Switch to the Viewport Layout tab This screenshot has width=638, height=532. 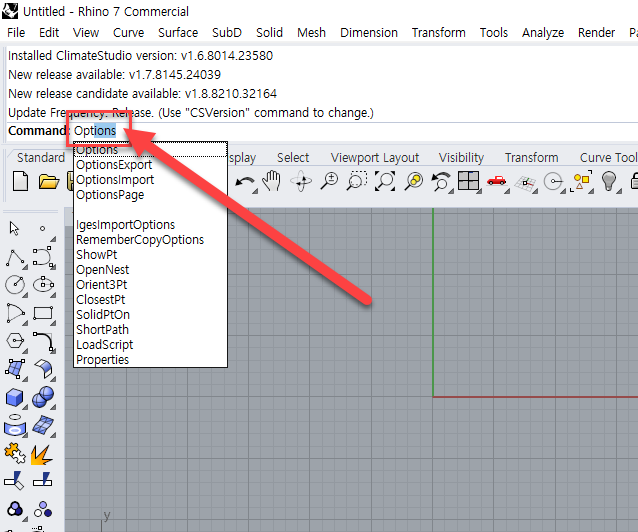[375, 158]
